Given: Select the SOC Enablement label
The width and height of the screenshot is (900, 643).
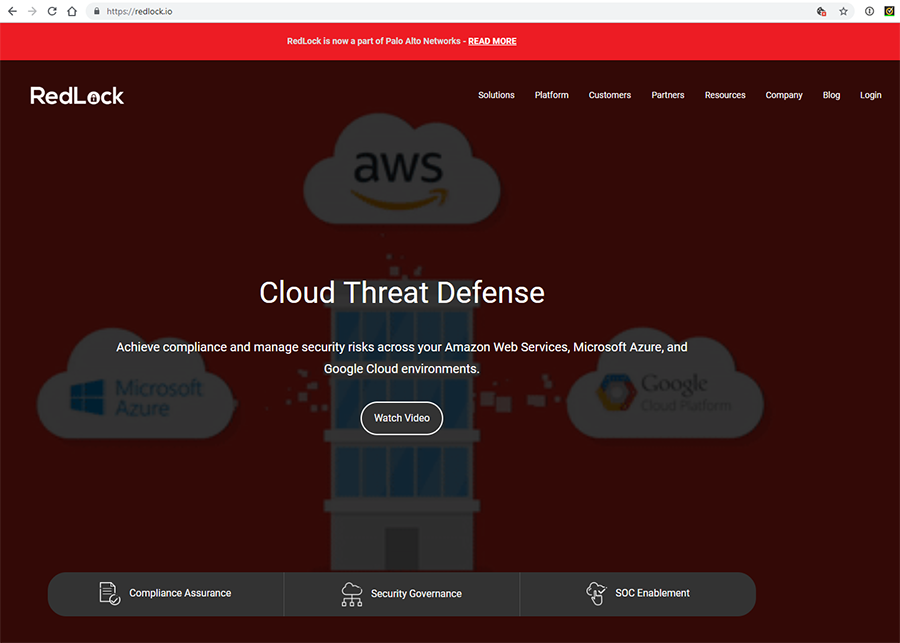Looking at the screenshot, I should (x=653, y=593).
